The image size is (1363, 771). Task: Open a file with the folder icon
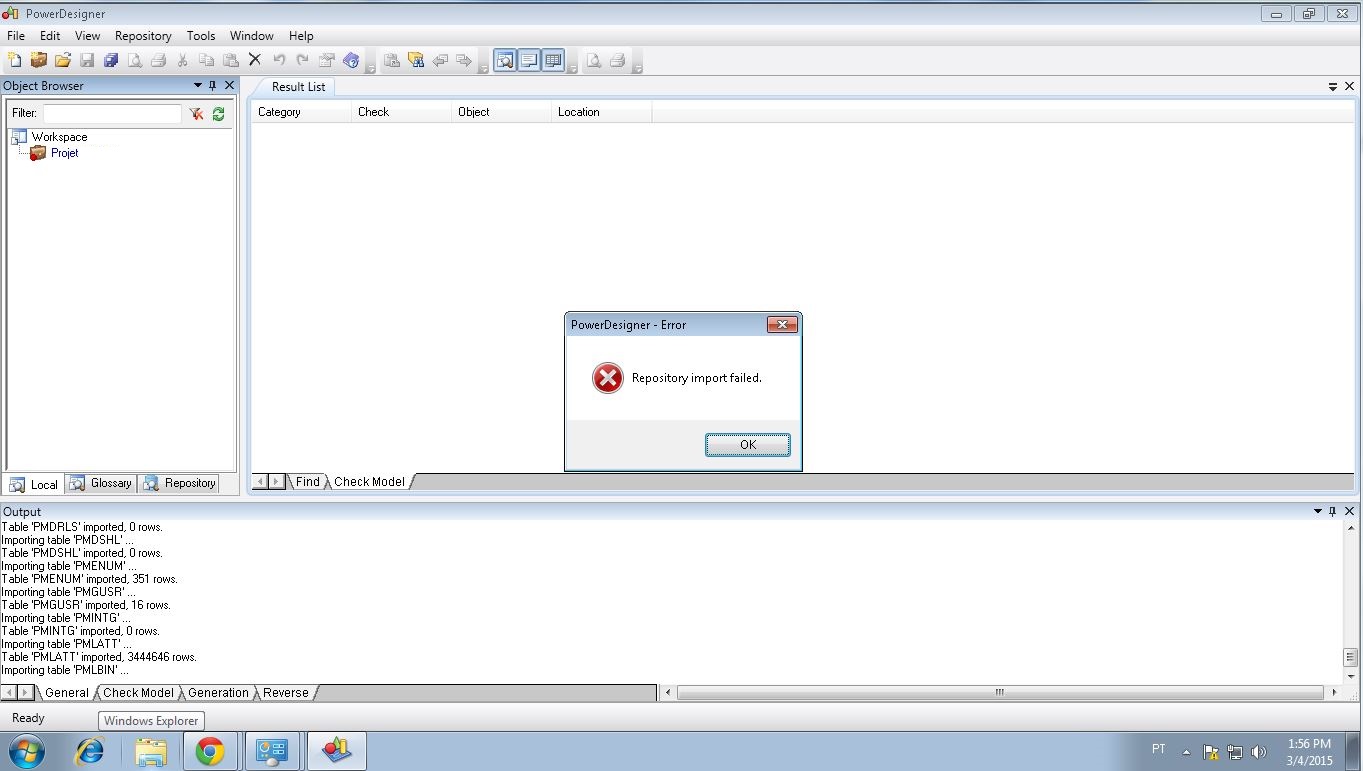coord(63,60)
